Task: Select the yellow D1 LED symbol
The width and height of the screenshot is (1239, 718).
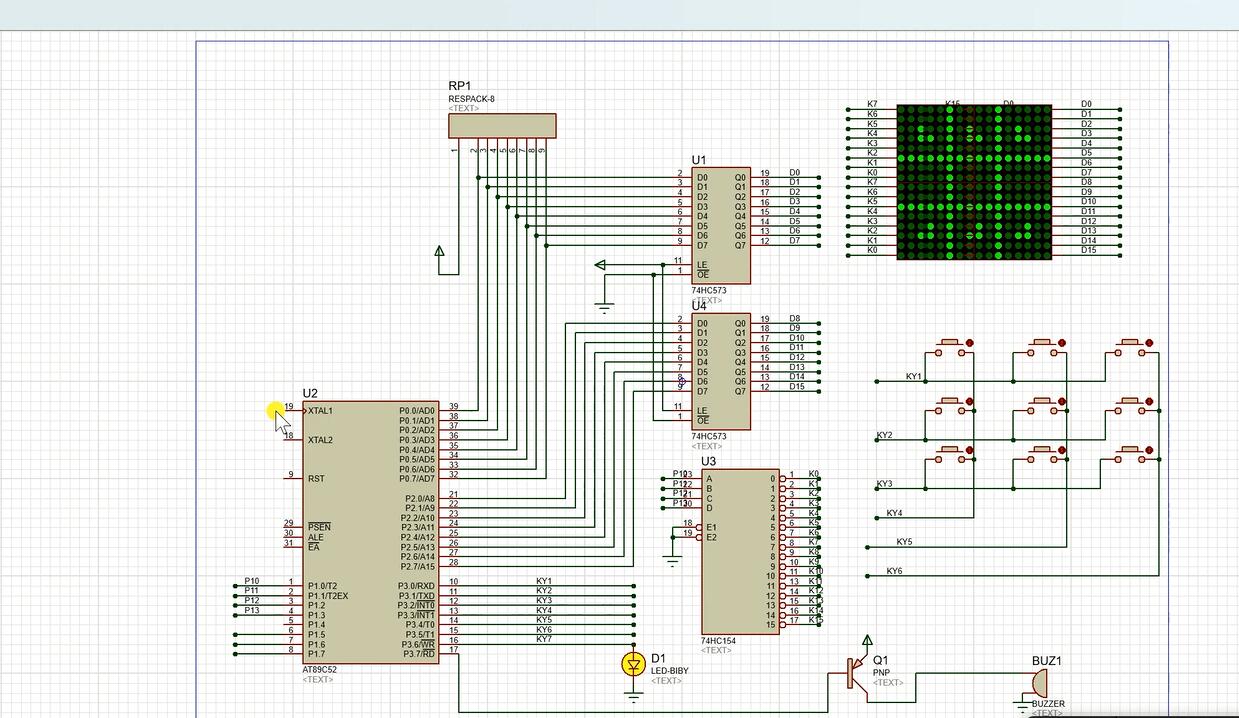Action: pos(633,664)
